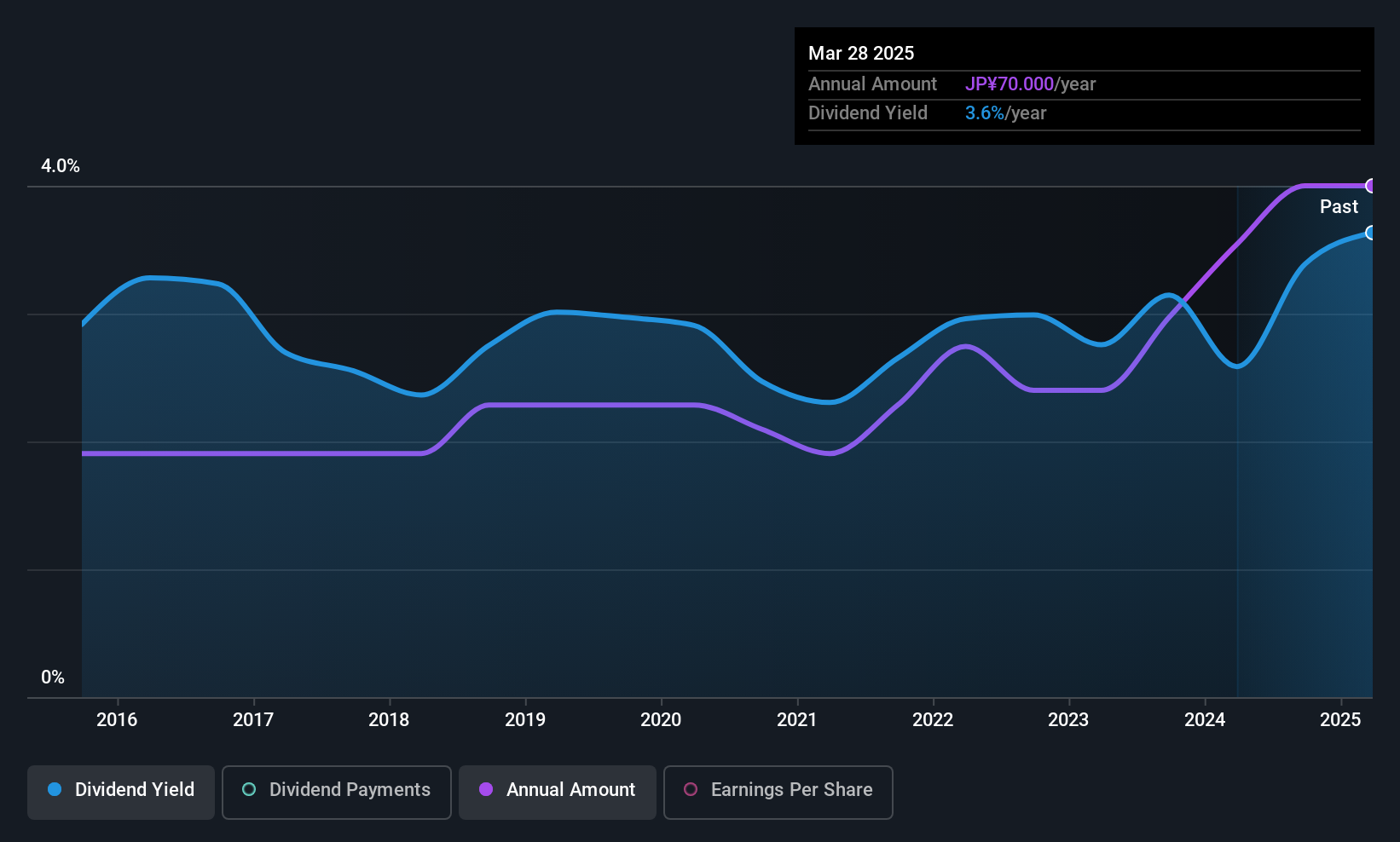The width and height of the screenshot is (1400, 842).
Task: Click the blue dot beside Dividend Yield
Action: coord(55,790)
